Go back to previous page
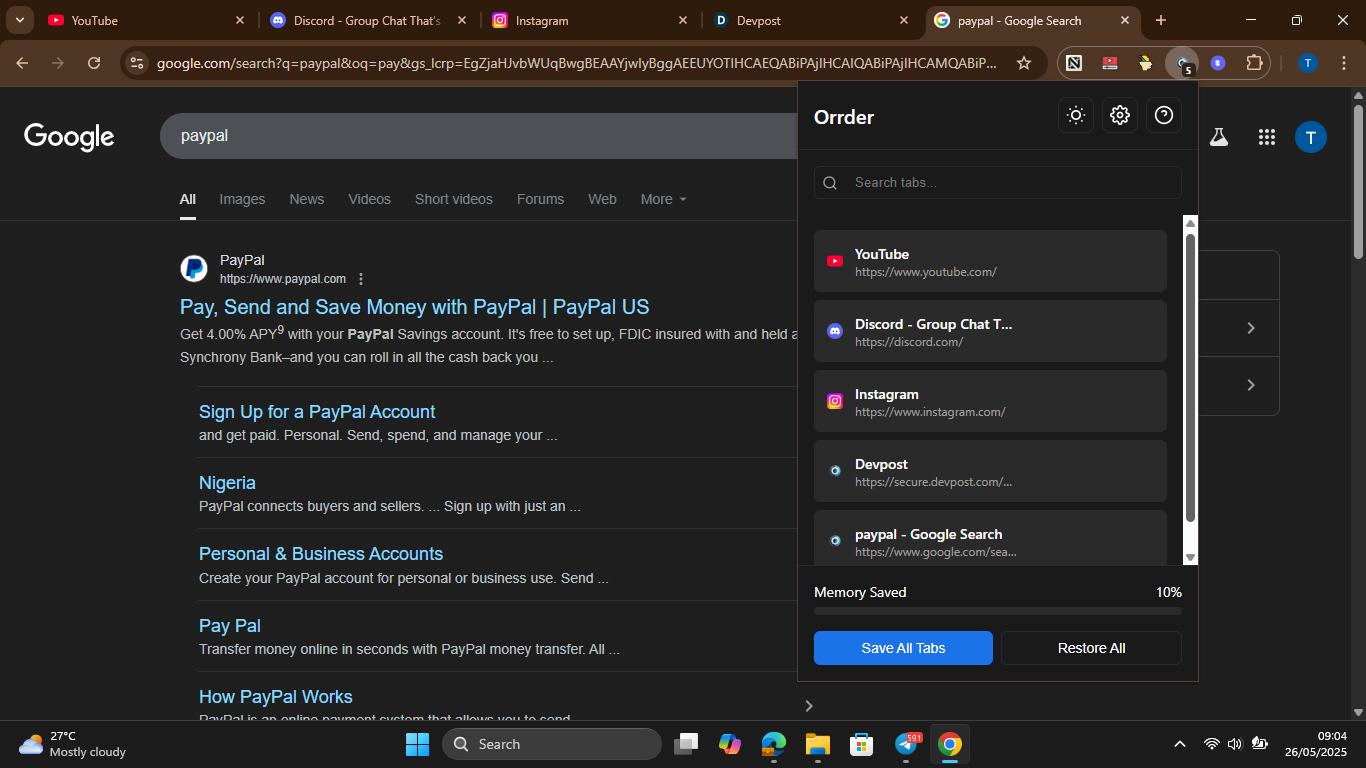 tap(22, 63)
